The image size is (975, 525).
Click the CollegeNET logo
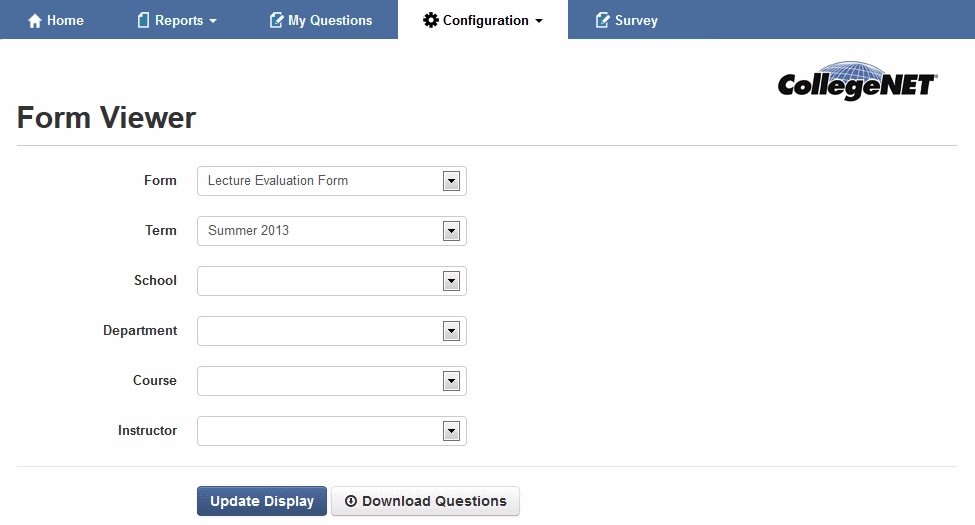(x=857, y=81)
